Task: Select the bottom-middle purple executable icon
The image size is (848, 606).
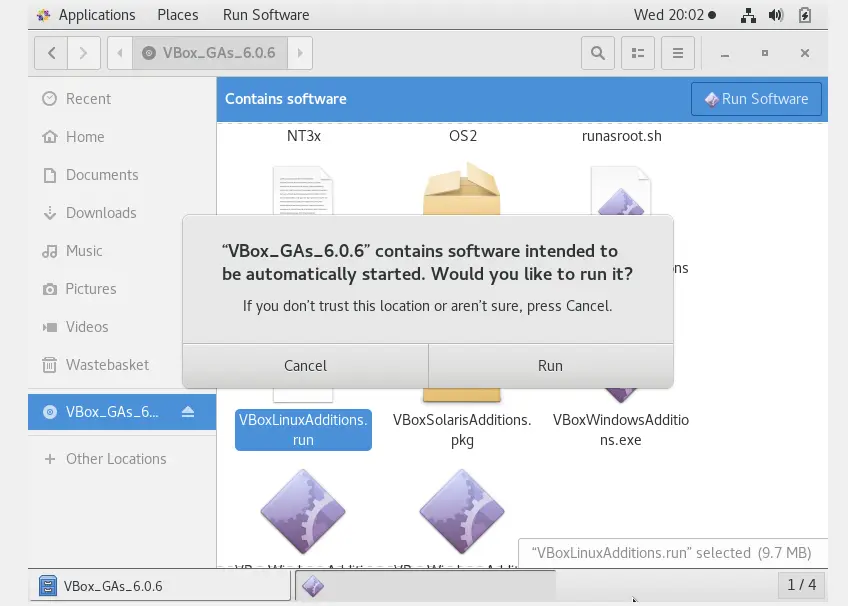Action: (x=462, y=511)
